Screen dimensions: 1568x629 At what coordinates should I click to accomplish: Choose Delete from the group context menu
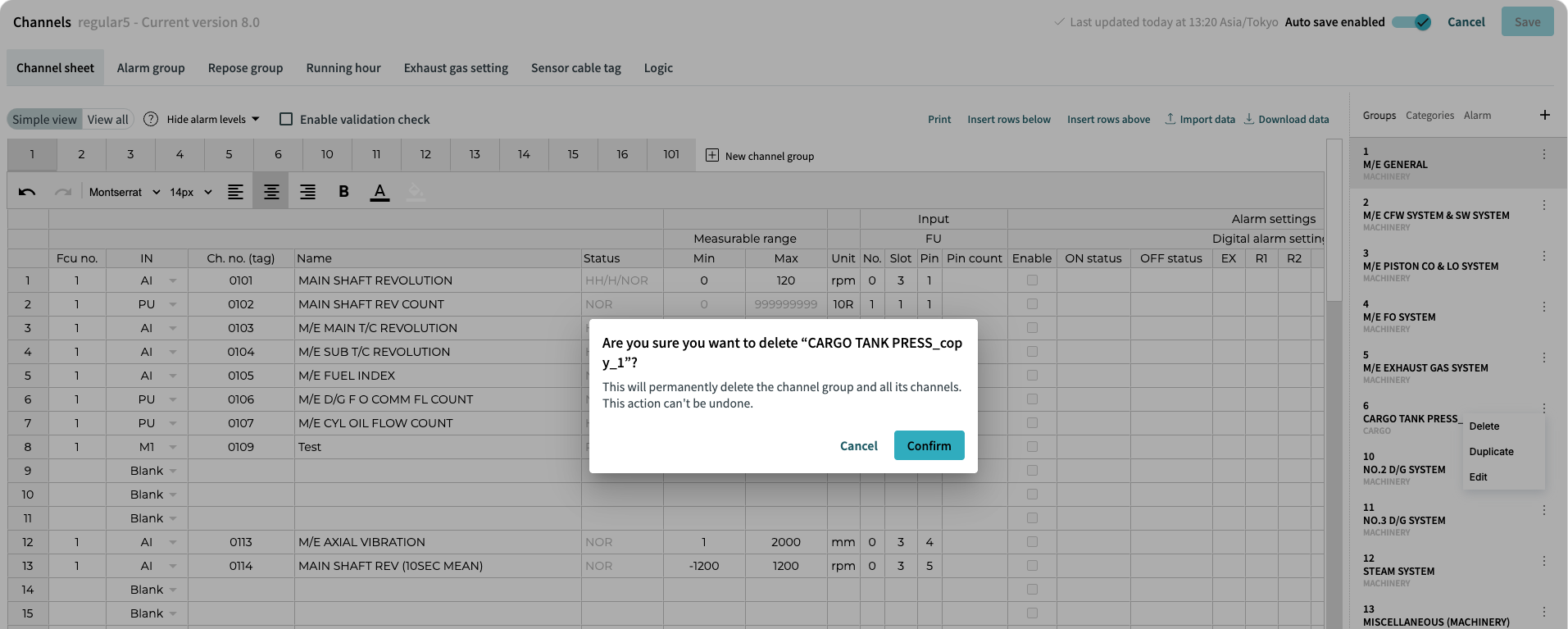pos(1484,426)
